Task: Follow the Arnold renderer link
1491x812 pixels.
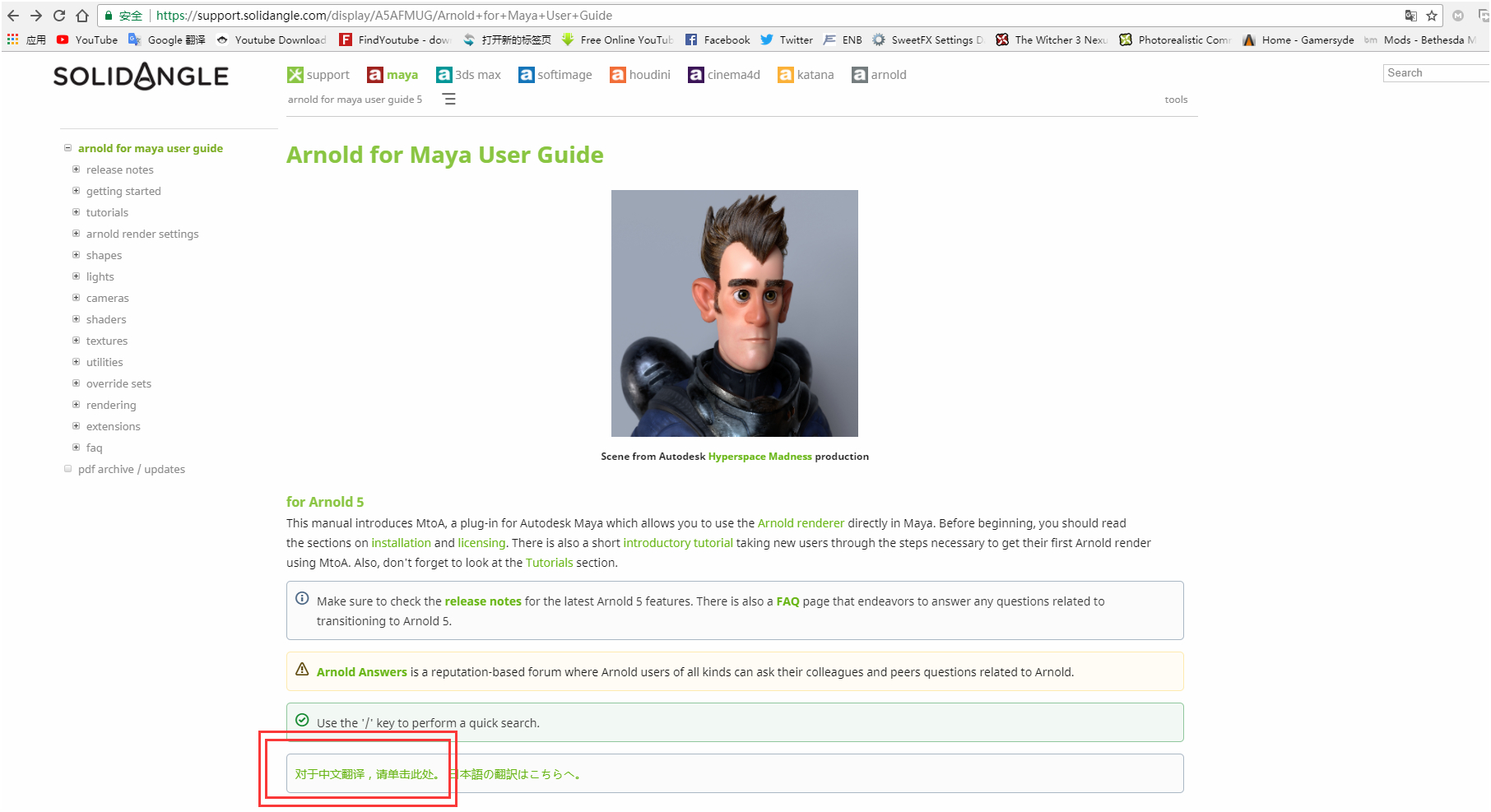Action: coord(801,523)
